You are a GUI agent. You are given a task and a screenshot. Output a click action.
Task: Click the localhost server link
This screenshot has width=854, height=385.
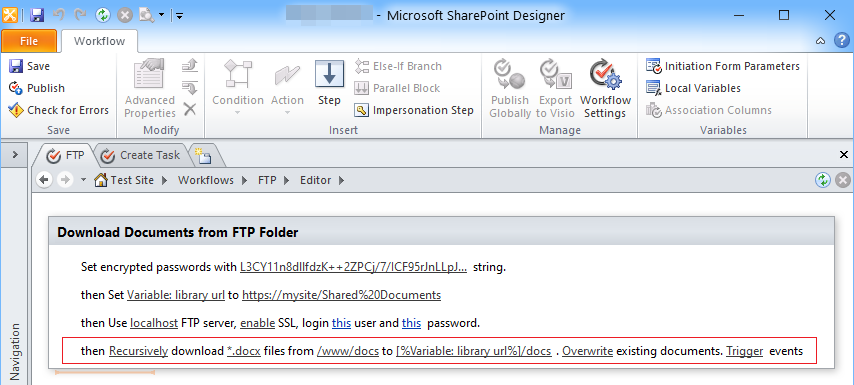[x=154, y=322]
